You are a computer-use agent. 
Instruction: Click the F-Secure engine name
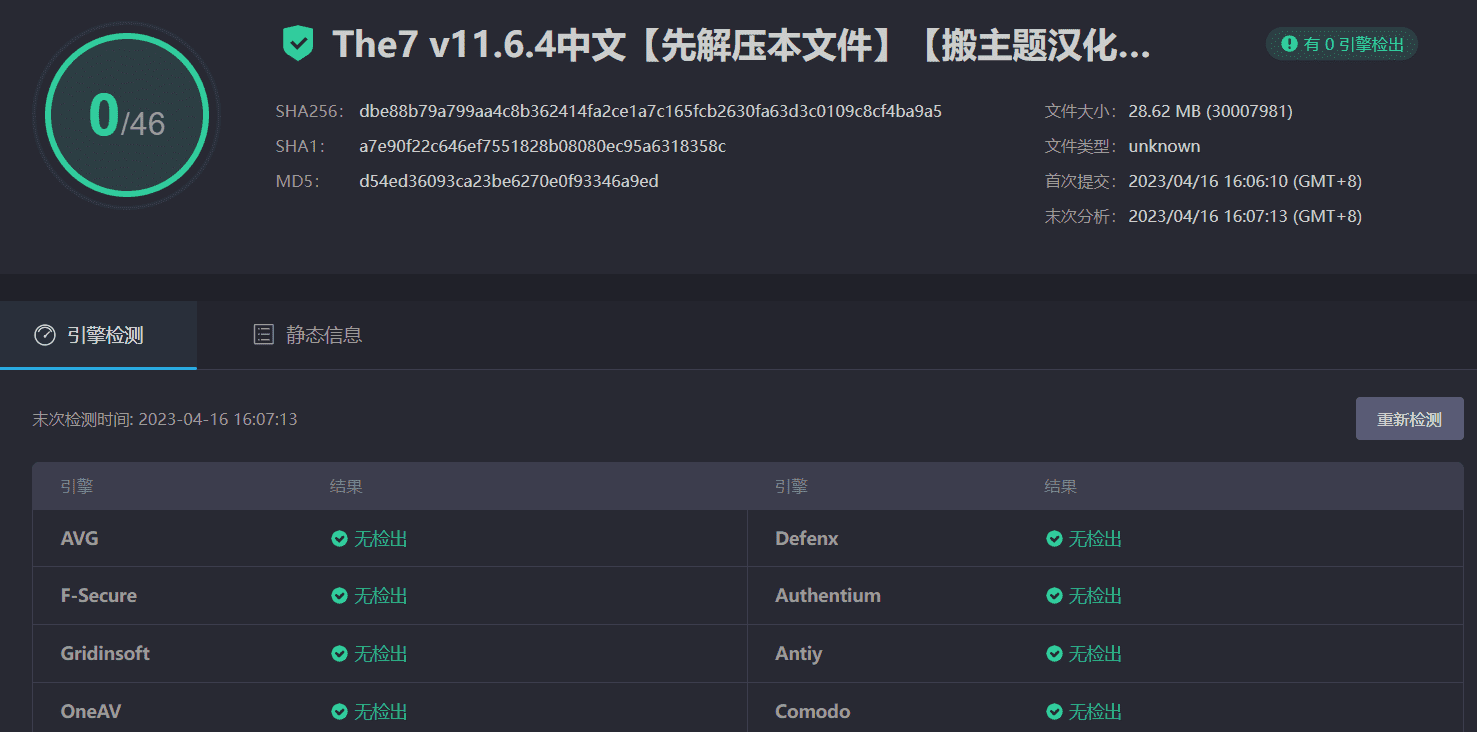(x=99, y=596)
